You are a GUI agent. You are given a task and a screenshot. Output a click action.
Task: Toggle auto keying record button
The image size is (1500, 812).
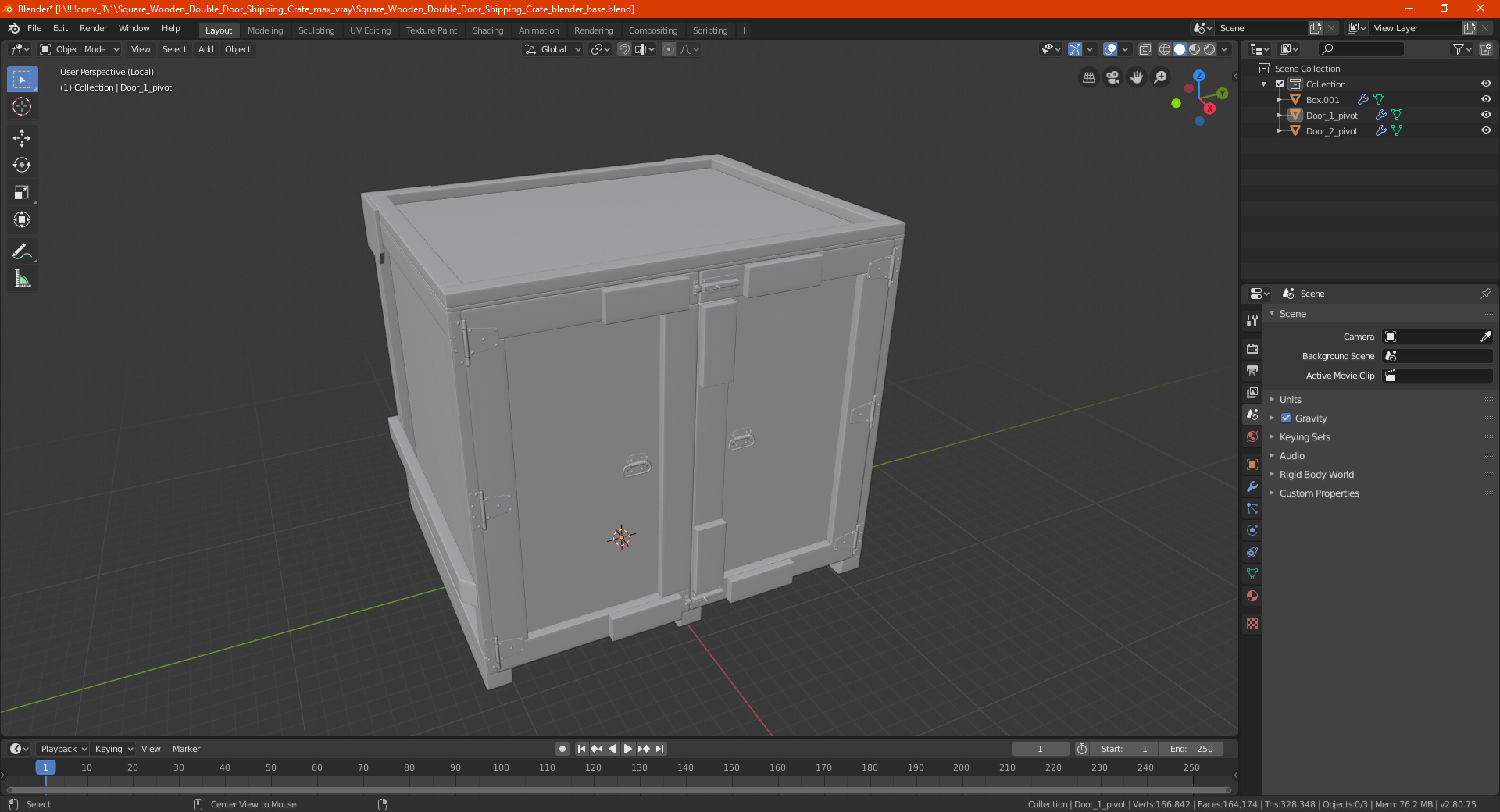pos(562,749)
